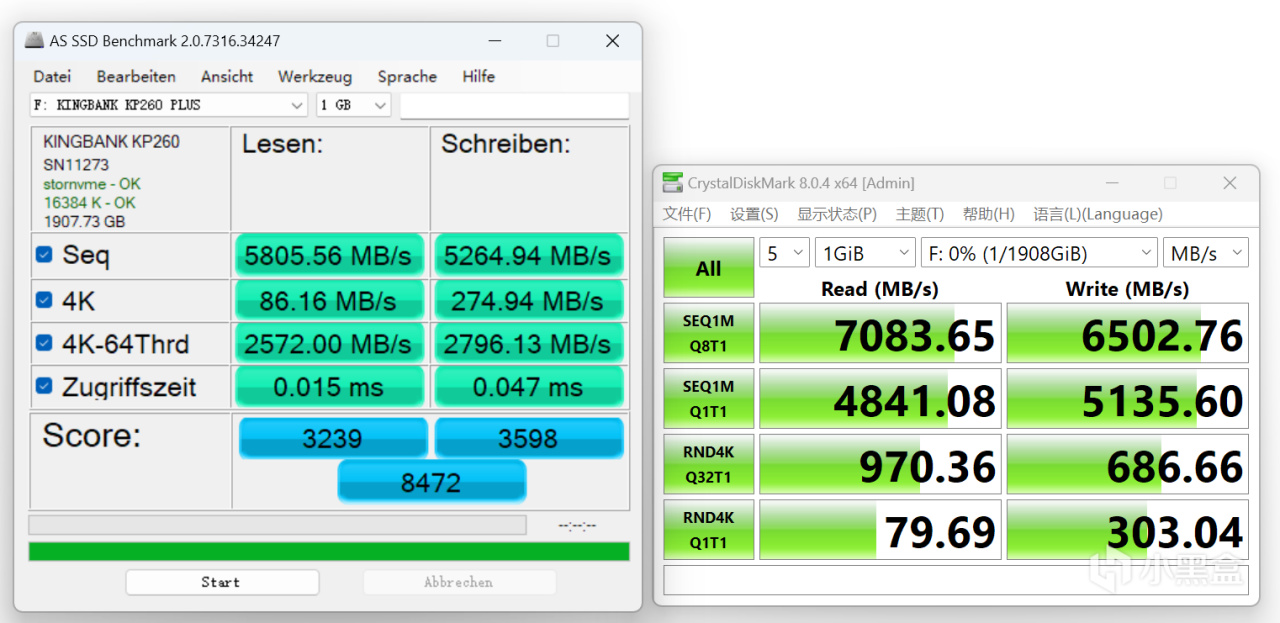This screenshot has width=1280, height=623.
Task: Open the 显示状态(P) menu
Action: coord(837,214)
